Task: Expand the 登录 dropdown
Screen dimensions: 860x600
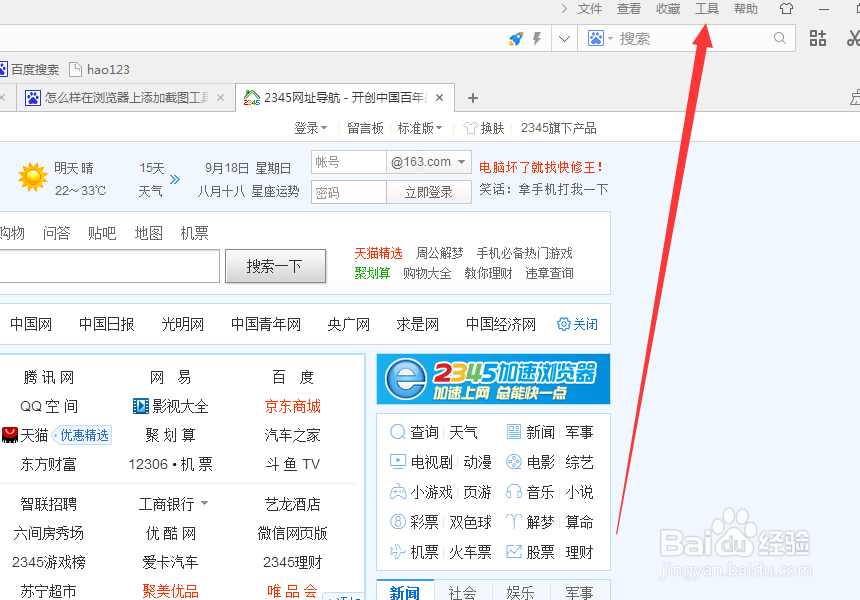Action: pyautogui.click(x=310, y=128)
